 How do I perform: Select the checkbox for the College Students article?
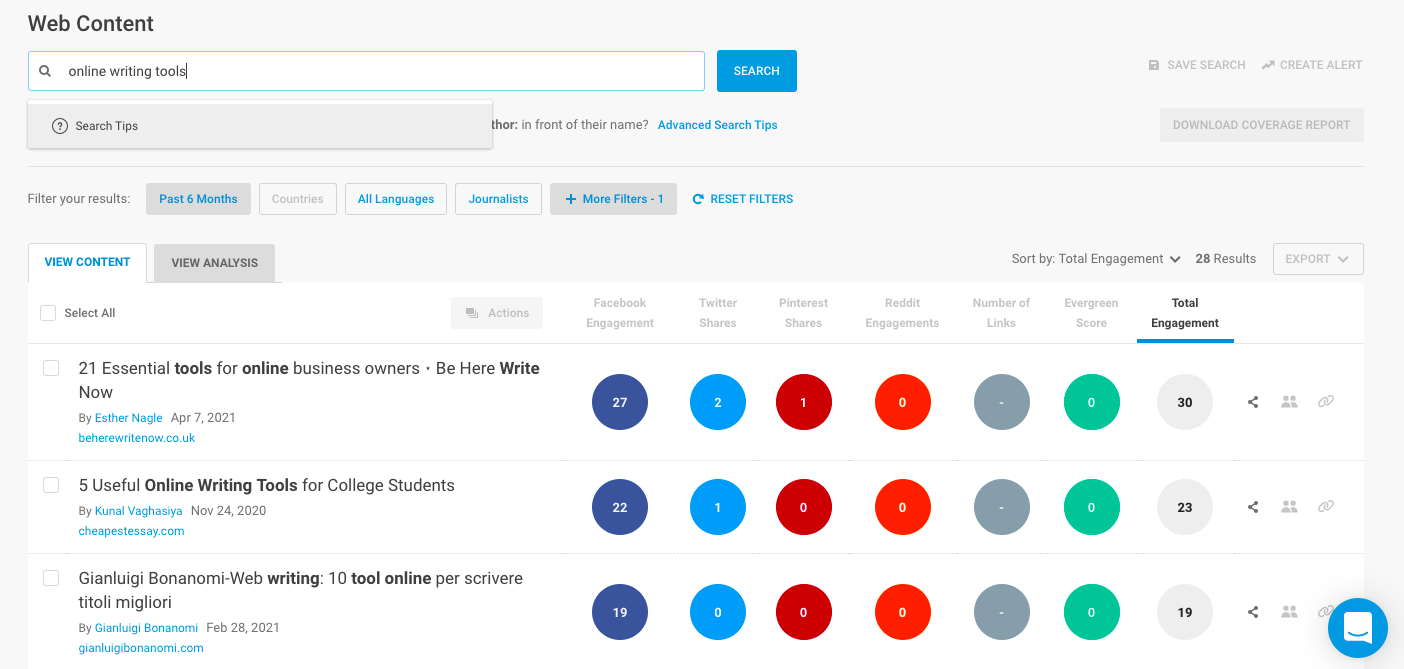point(51,485)
